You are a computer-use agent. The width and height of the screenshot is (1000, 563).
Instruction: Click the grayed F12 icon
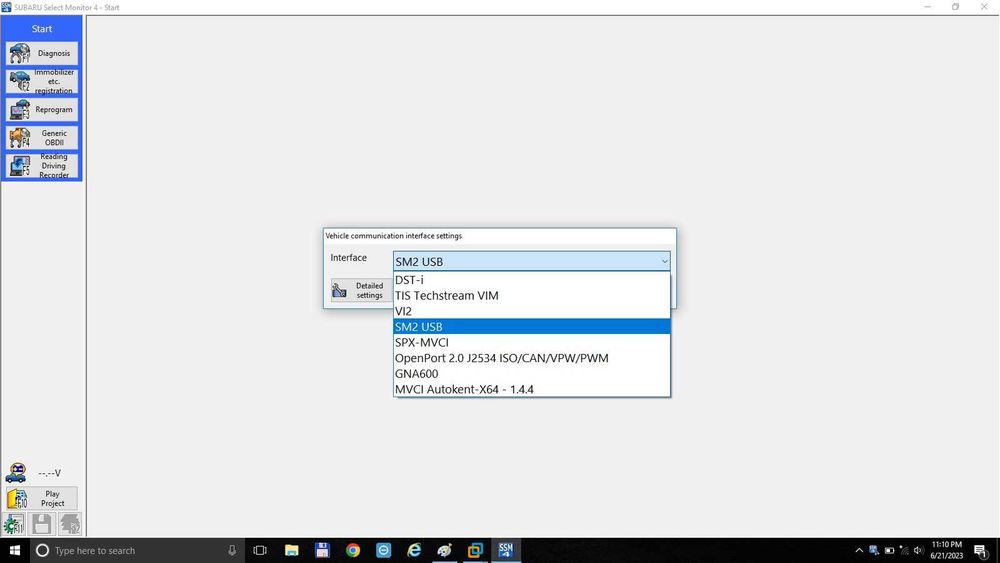pos(70,524)
